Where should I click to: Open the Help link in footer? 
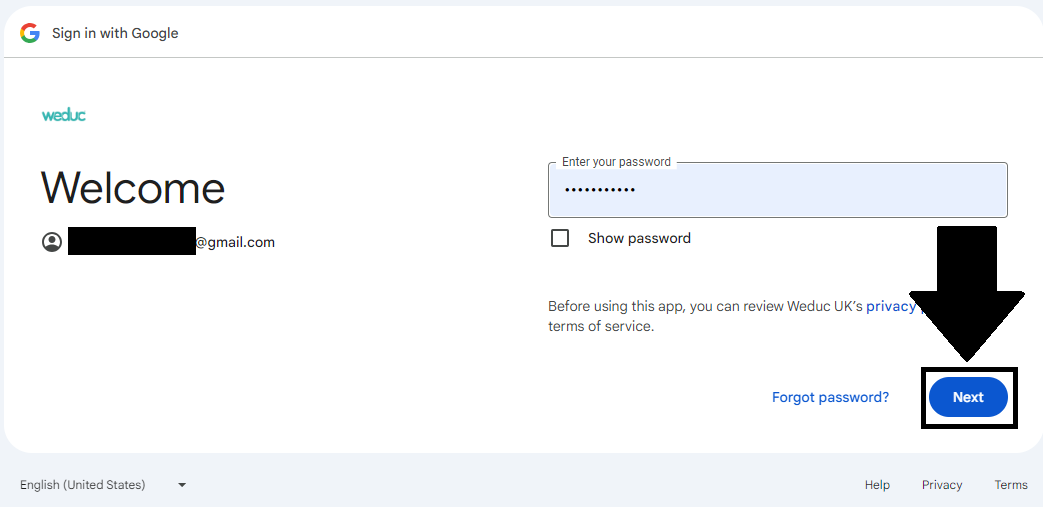(x=877, y=485)
